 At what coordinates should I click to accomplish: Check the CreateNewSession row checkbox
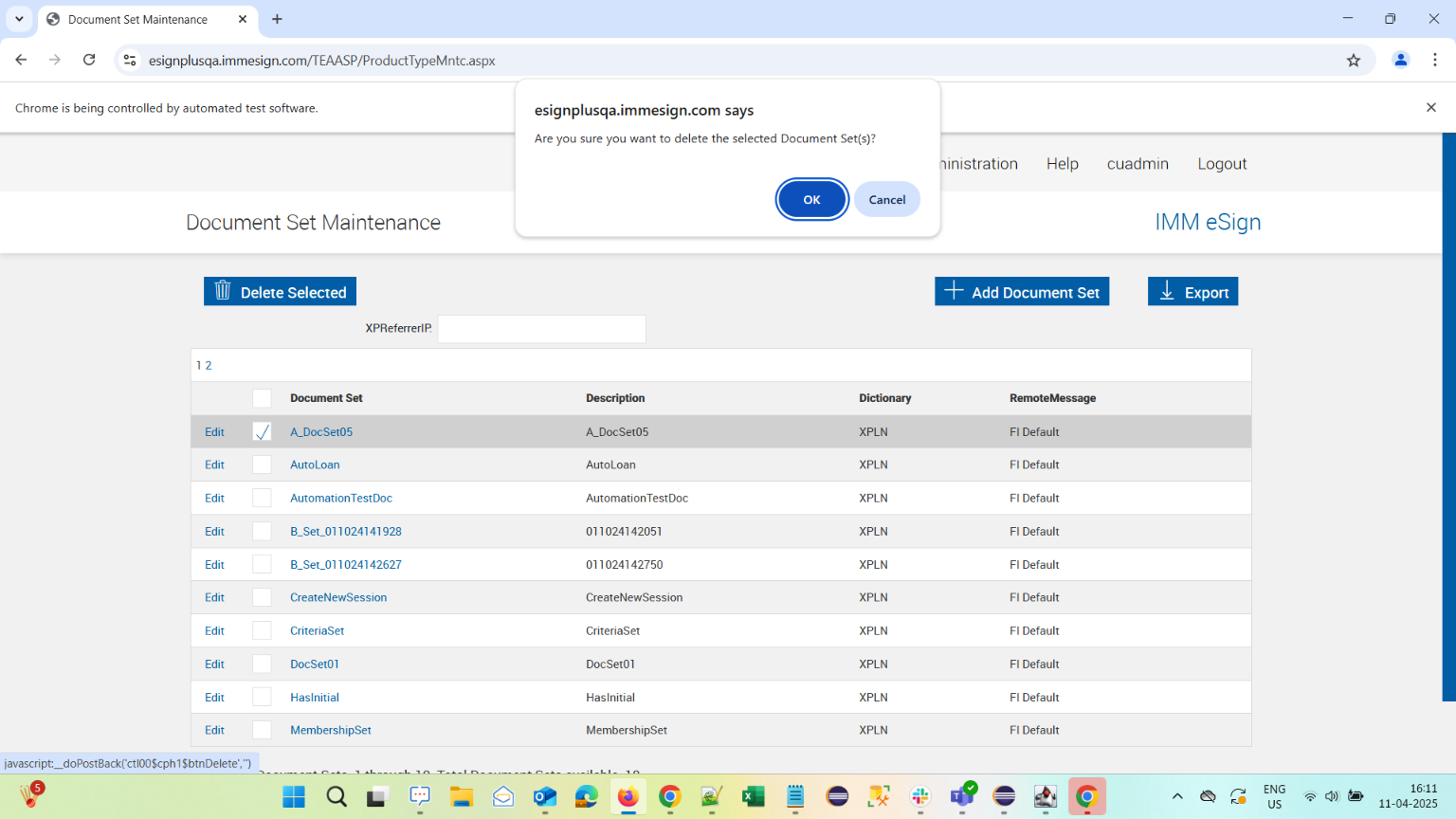(262, 597)
